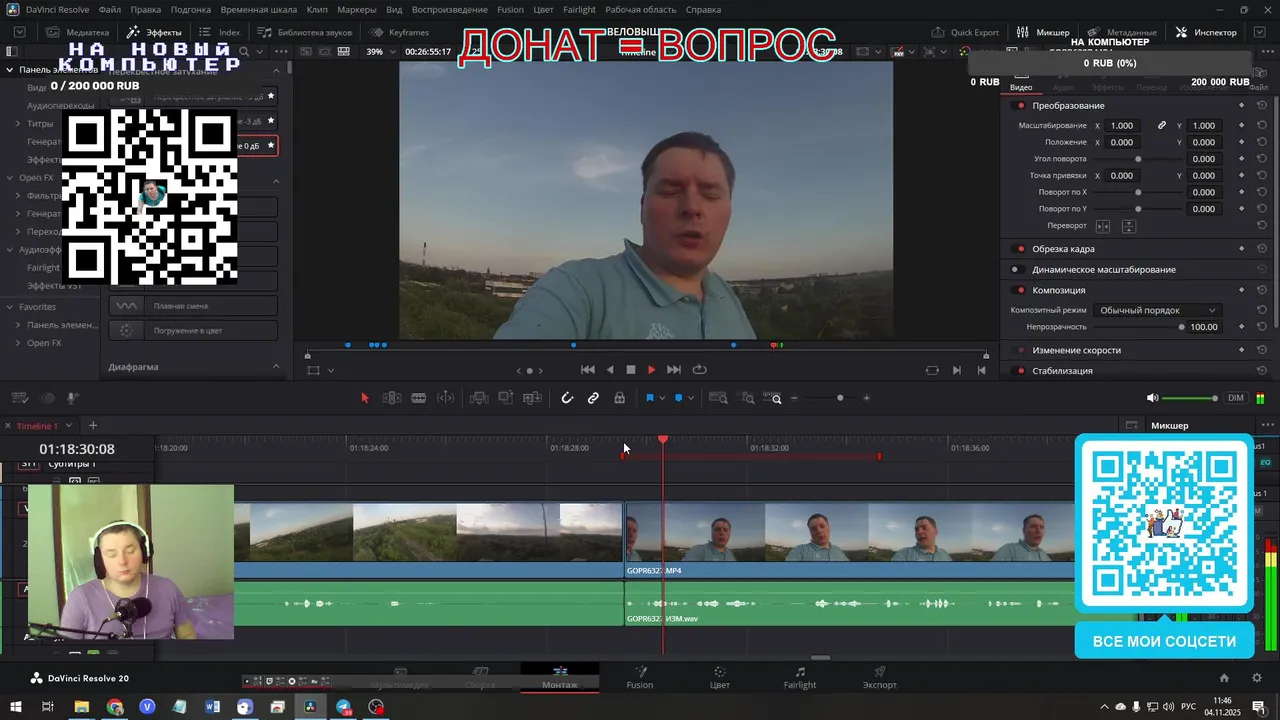Toggle Обрезка кадра enable switch

tap(1020, 249)
